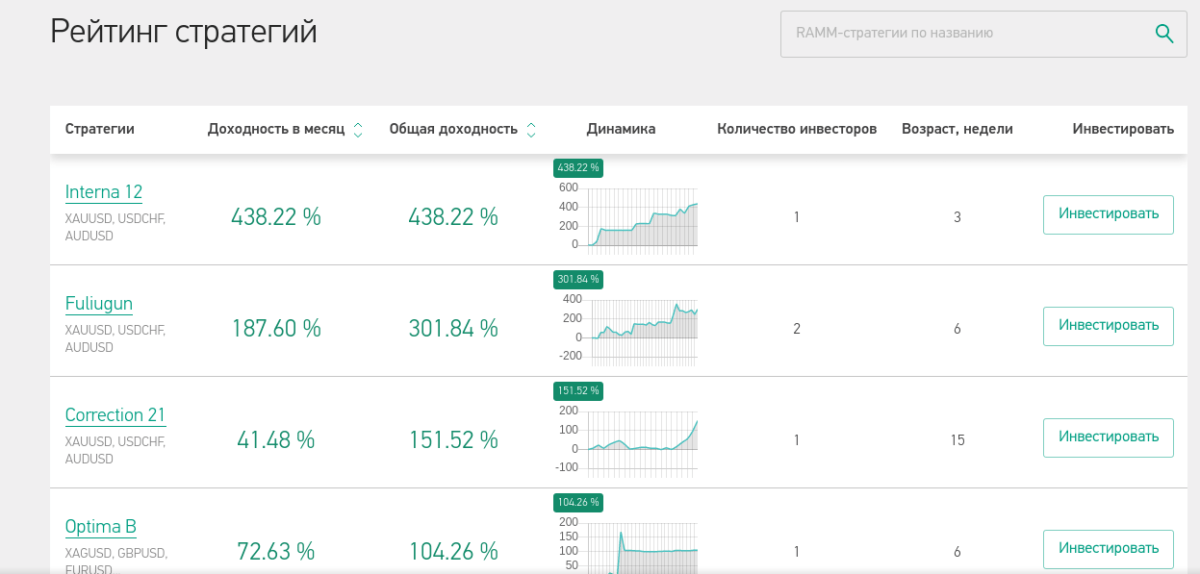Click the Общая доходность column header
The height and width of the screenshot is (574, 1200).
click(x=453, y=129)
